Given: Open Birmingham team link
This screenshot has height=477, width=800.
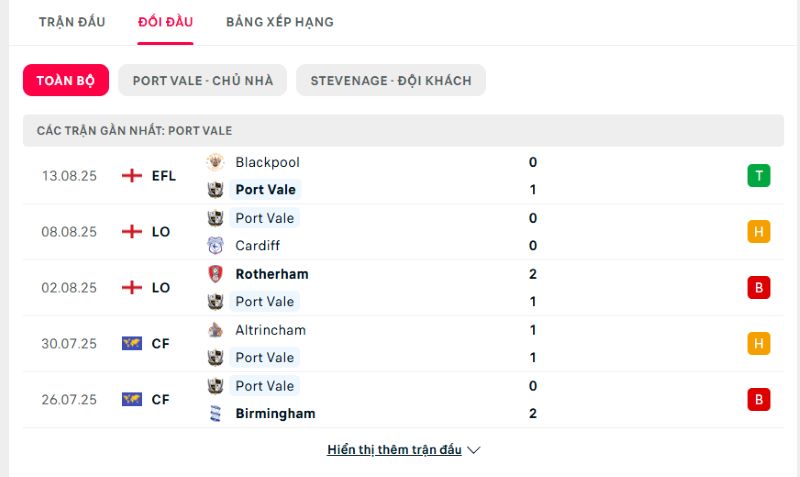Looking at the screenshot, I should pos(275,413).
